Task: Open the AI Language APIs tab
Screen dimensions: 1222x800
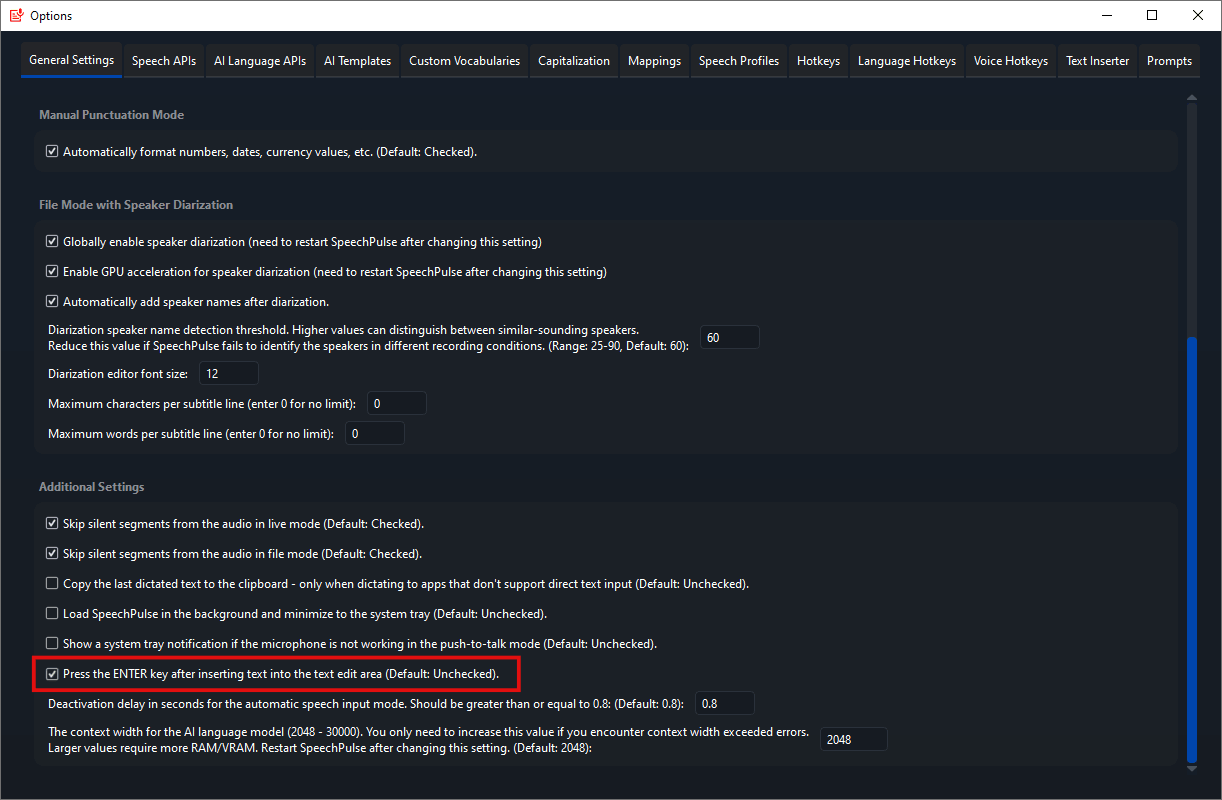Action: click(x=260, y=61)
